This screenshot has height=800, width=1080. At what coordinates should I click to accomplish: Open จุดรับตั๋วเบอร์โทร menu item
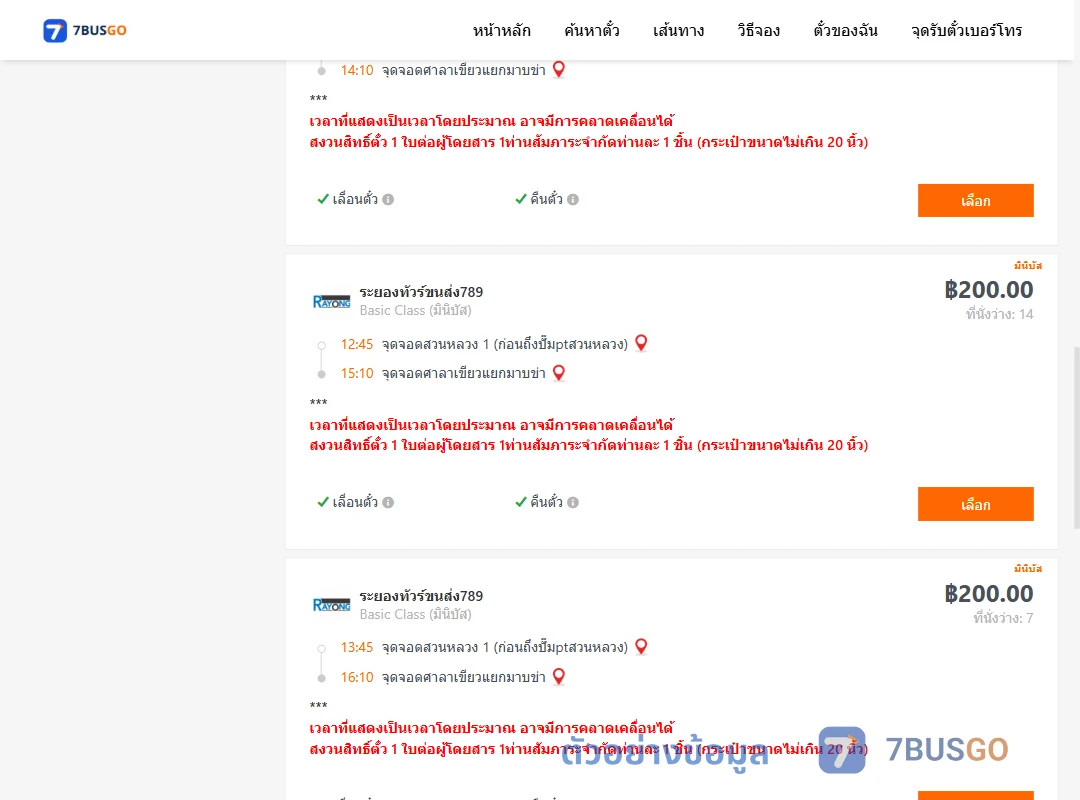point(966,30)
